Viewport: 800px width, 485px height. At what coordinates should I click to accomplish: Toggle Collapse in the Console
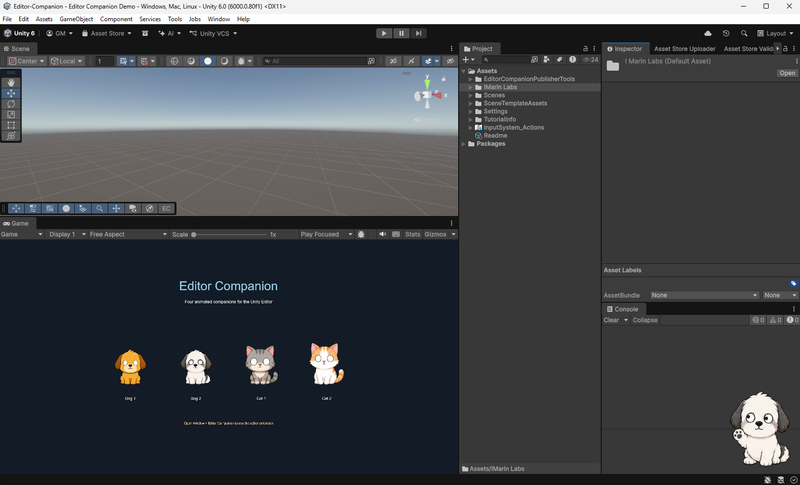tap(645, 320)
